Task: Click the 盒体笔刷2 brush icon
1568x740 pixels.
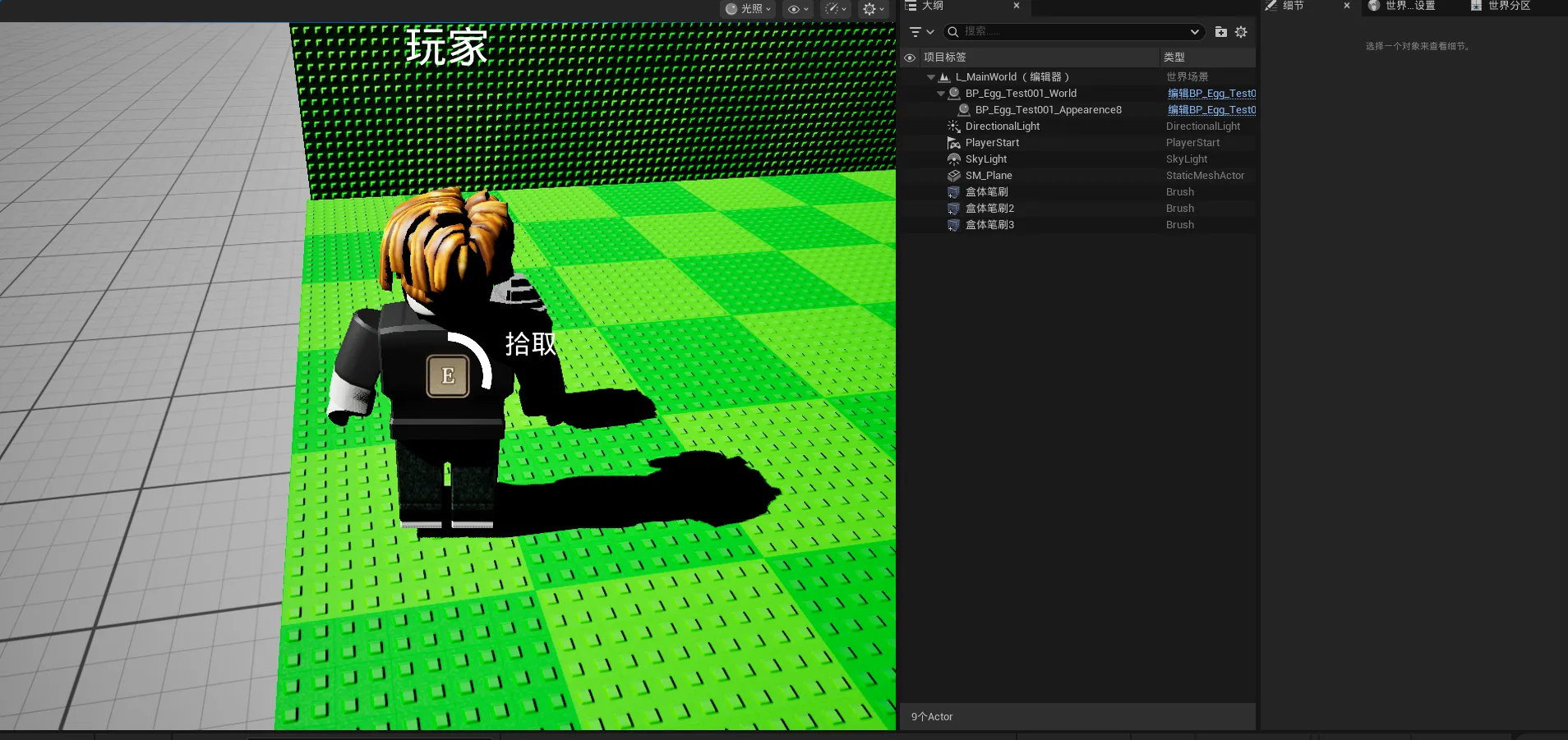Action: coord(954,209)
